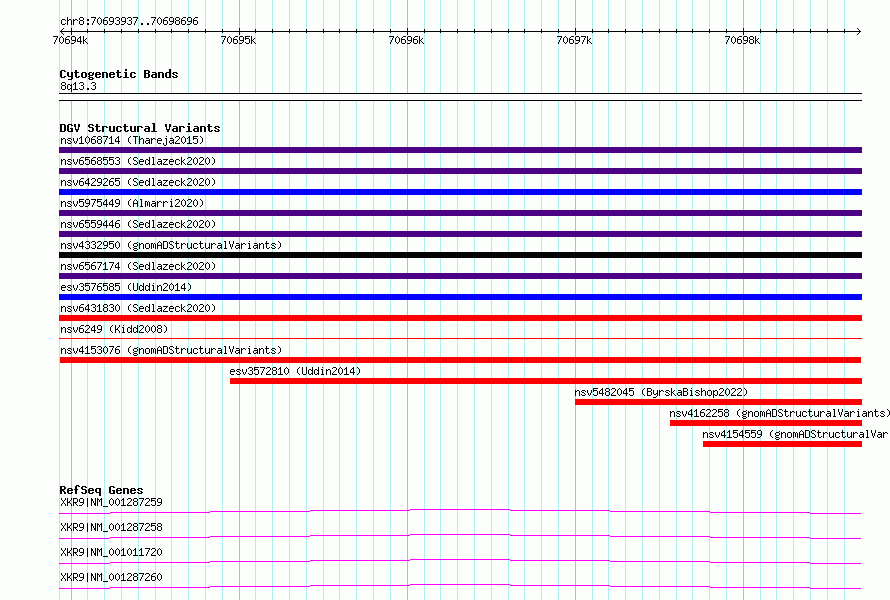The image size is (890, 600).
Task: Click the 70694k ruler mark
Action: tap(70, 40)
